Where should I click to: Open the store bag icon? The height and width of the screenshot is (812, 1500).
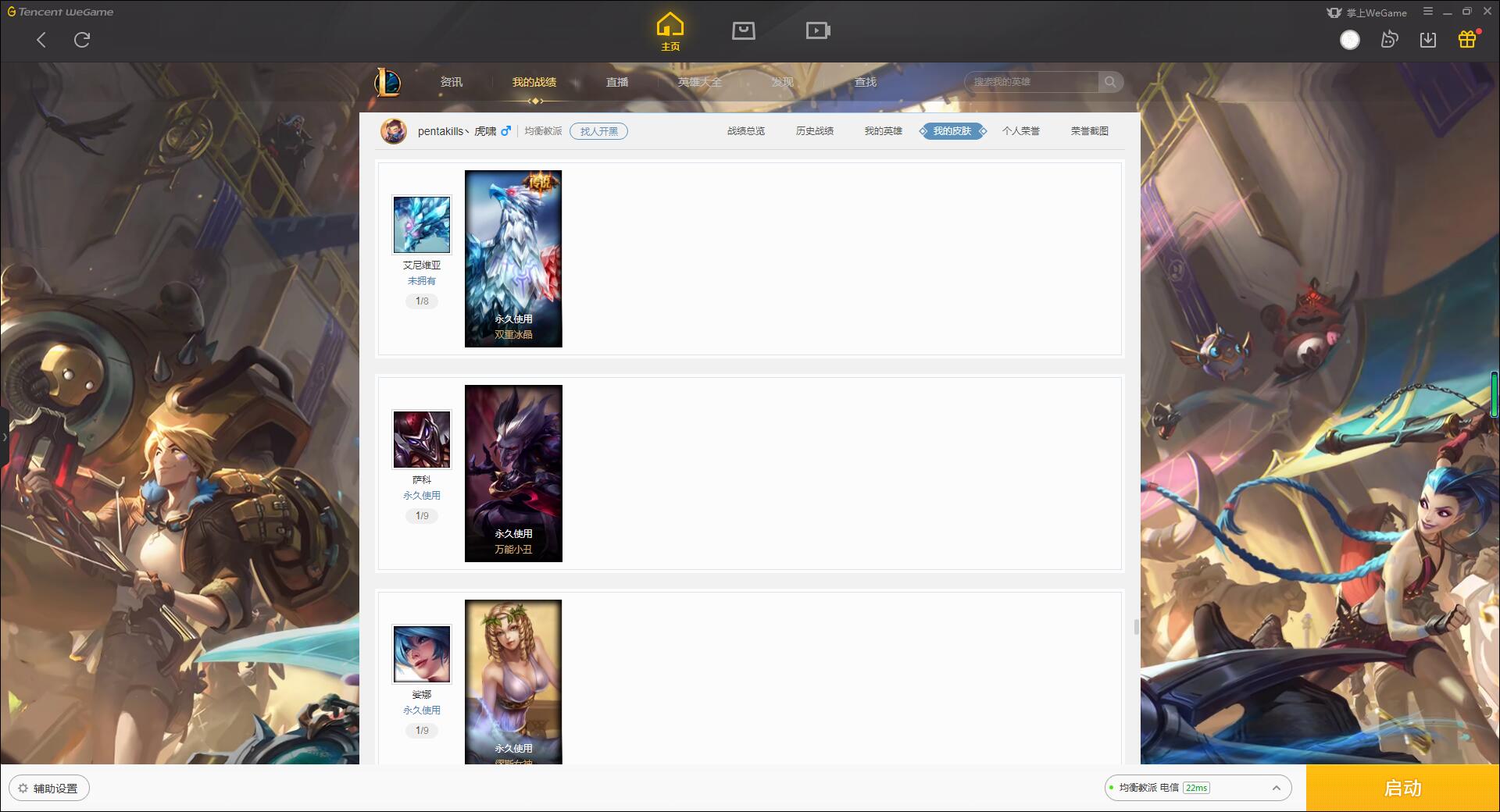tap(744, 30)
